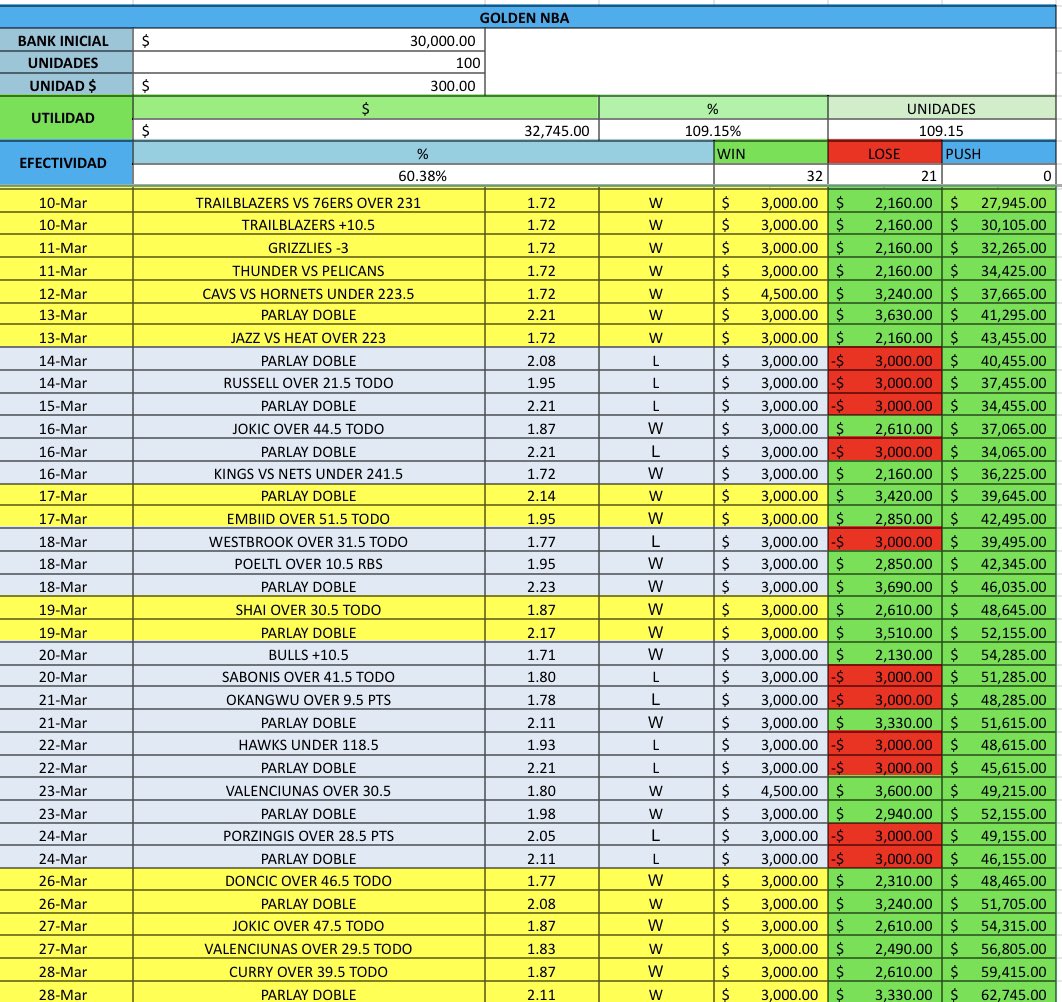
Task: Click the 3,630.00 profit cell
Action: coord(884,315)
